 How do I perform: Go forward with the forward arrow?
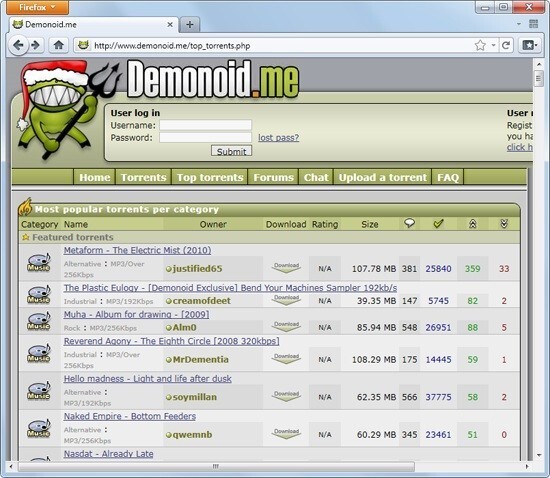[x=35, y=45]
